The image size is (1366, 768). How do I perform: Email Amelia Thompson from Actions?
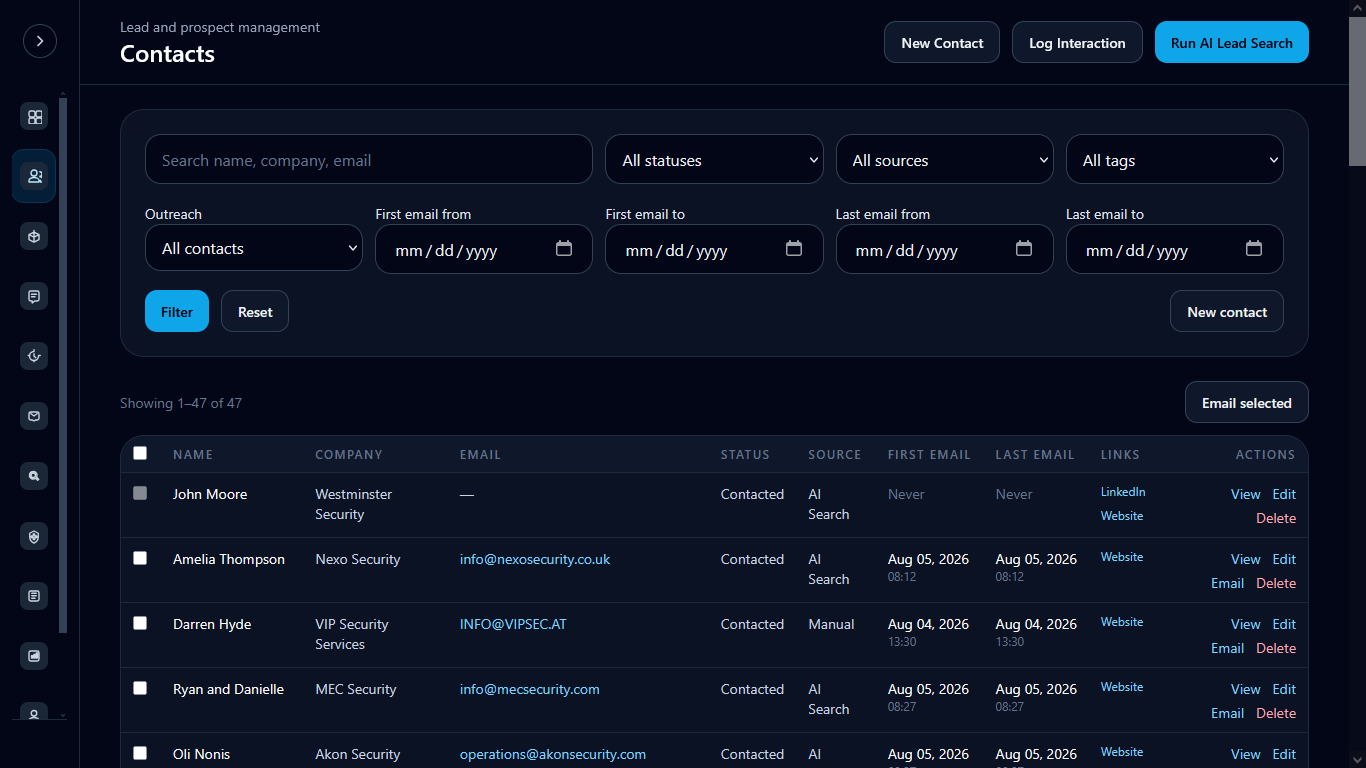click(1227, 583)
